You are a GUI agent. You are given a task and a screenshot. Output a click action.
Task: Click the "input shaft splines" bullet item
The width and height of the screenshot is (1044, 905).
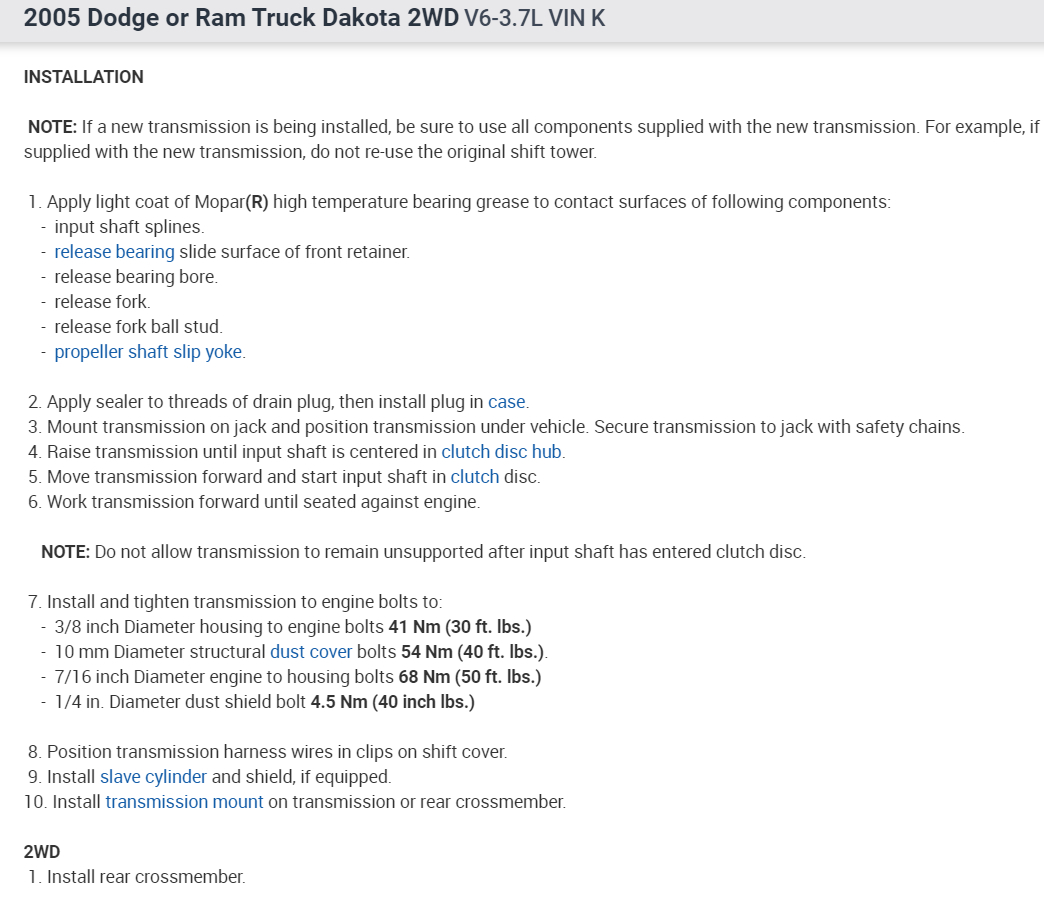point(129,227)
